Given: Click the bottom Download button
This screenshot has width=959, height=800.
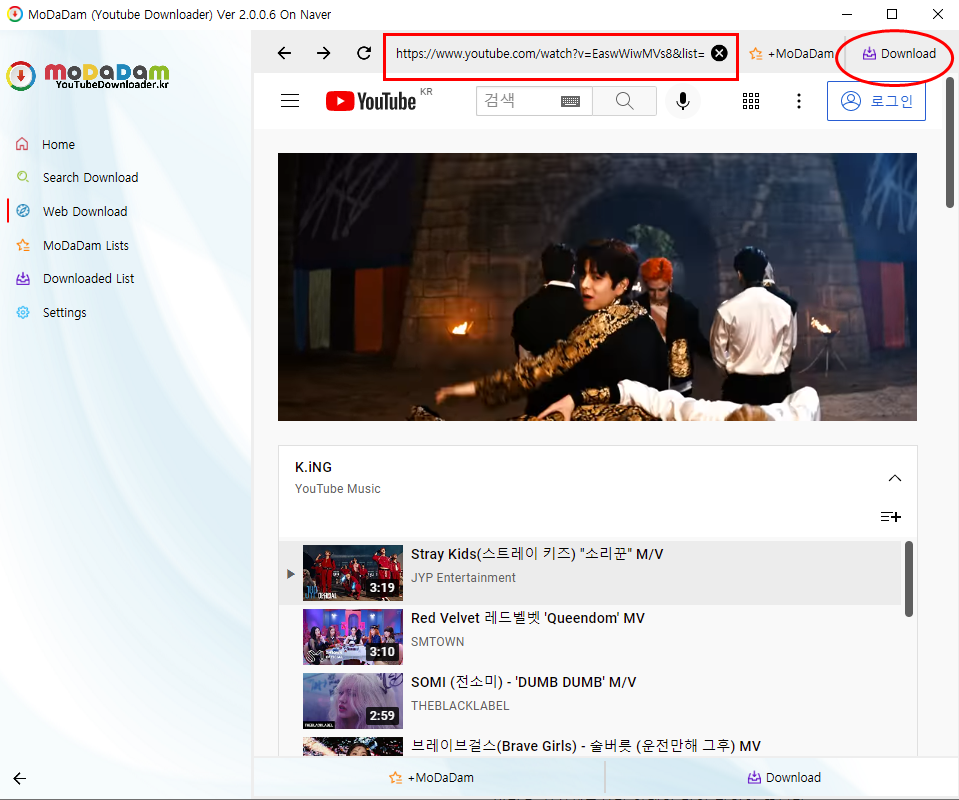Looking at the screenshot, I should point(784,777).
